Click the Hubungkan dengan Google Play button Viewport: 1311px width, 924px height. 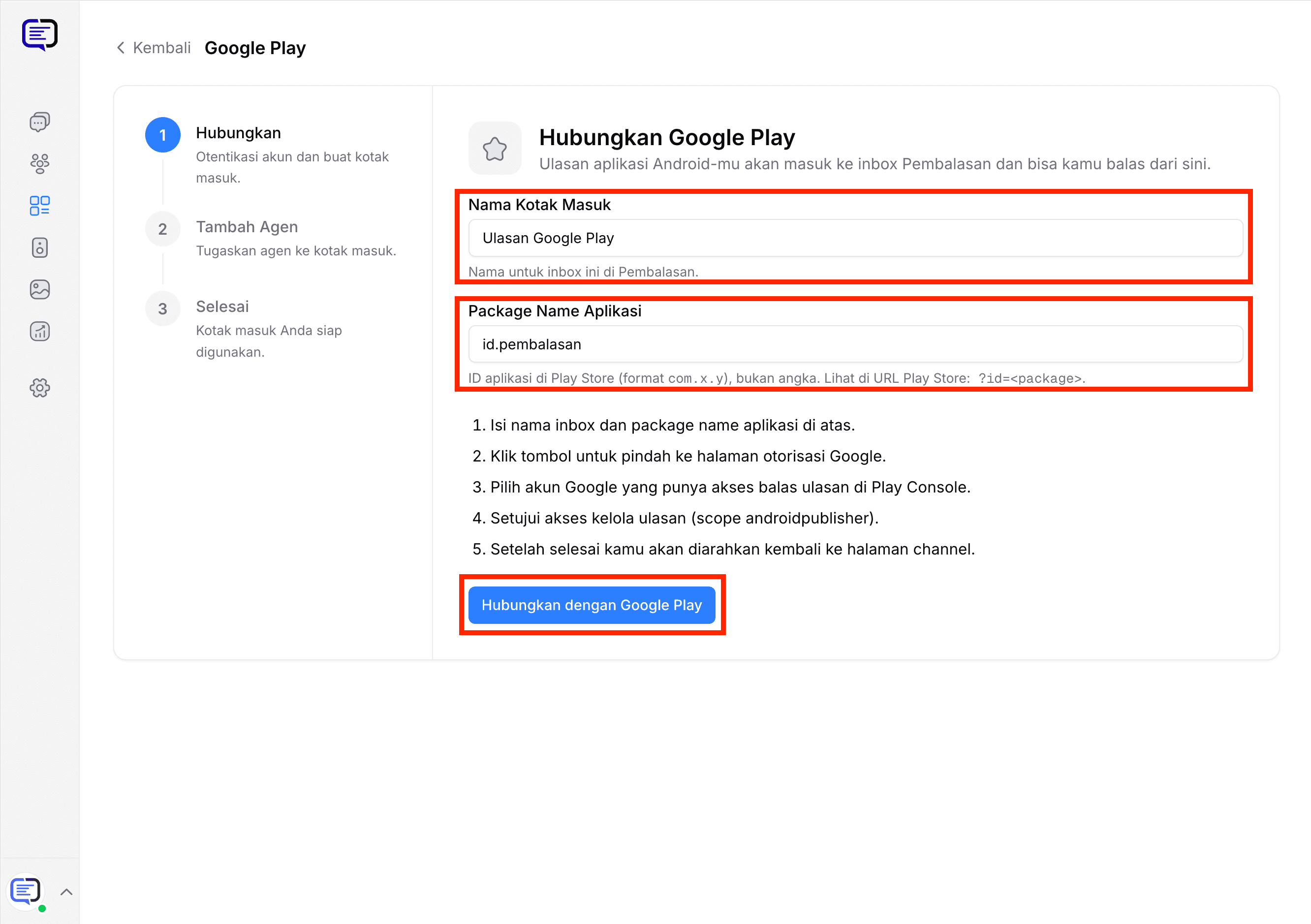tap(592, 605)
